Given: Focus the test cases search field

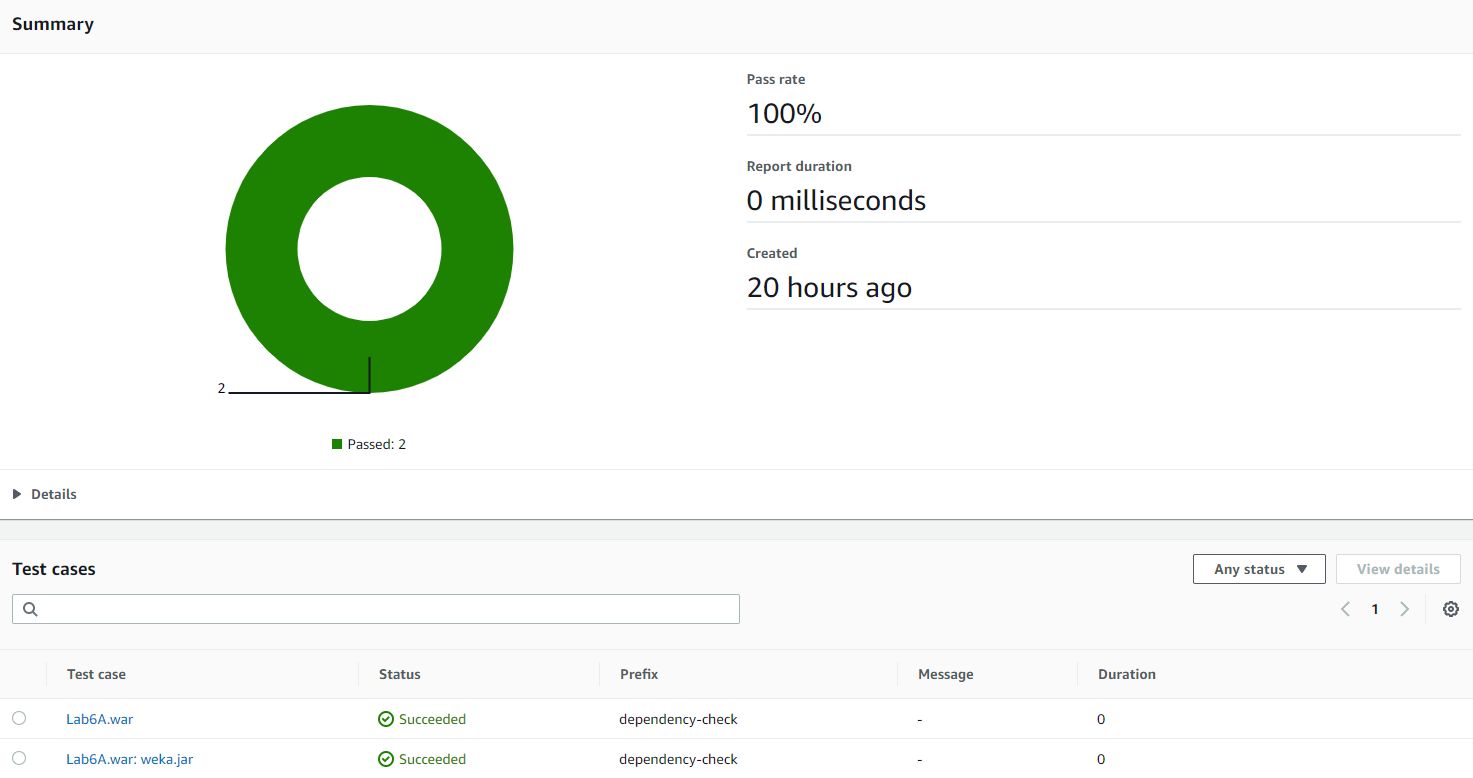Looking at the screenshot, I should [390, 609].
